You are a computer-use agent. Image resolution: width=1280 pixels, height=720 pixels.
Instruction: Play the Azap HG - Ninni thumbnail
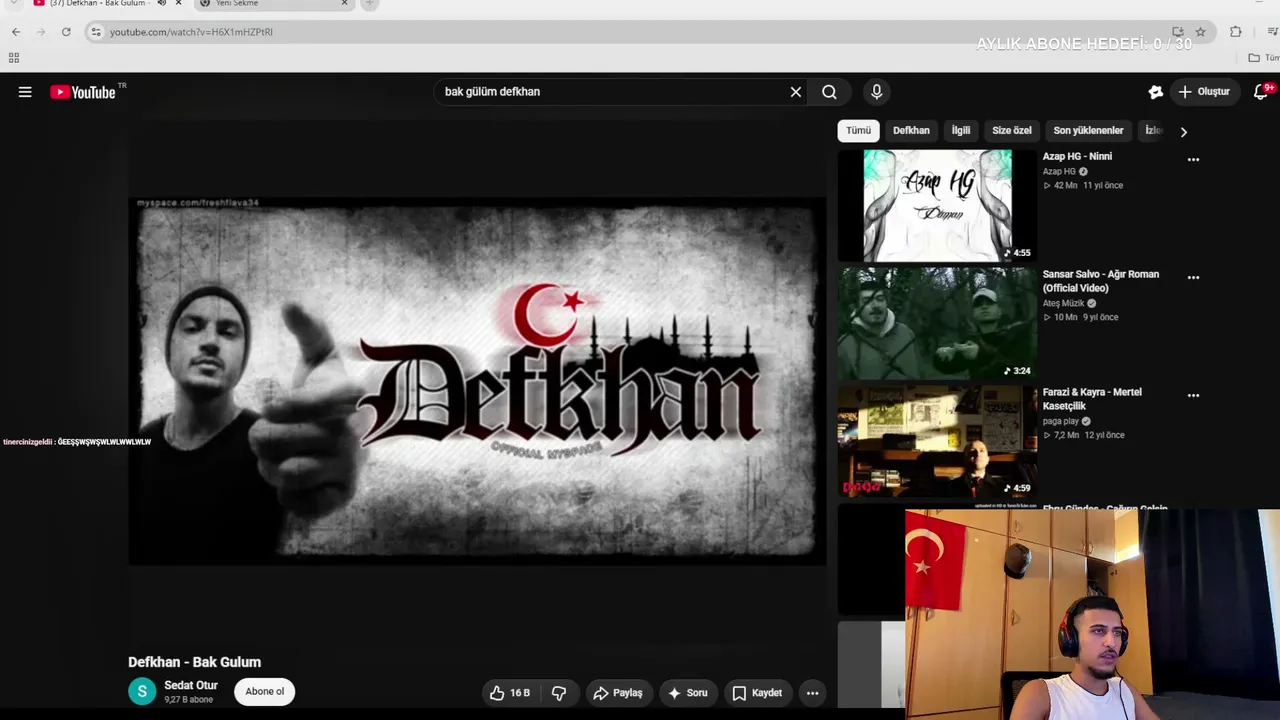(x=938, y=206)
